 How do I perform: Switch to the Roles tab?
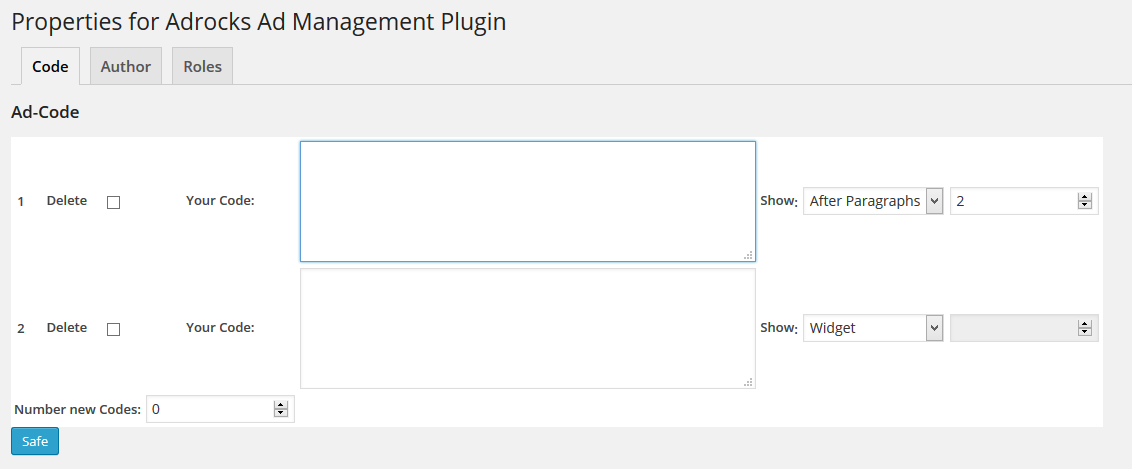[x=202, y=66]
